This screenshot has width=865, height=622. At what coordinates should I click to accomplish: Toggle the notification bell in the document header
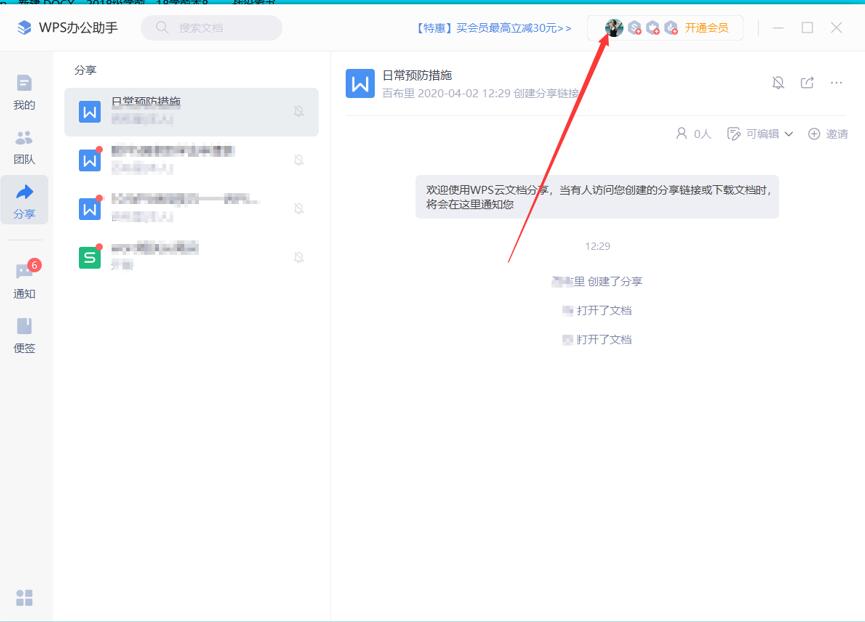pyautogui.click(x=778, y=83)
